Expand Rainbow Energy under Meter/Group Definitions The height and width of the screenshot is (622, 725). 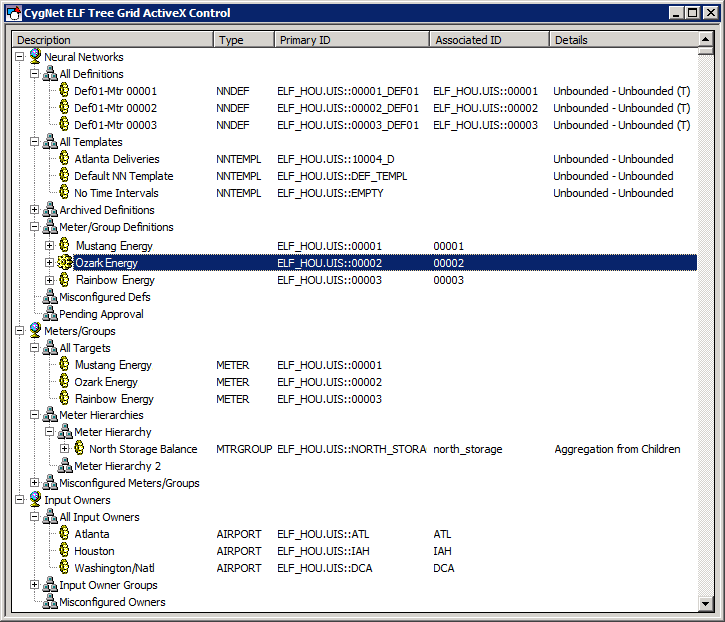click(49, 280)
